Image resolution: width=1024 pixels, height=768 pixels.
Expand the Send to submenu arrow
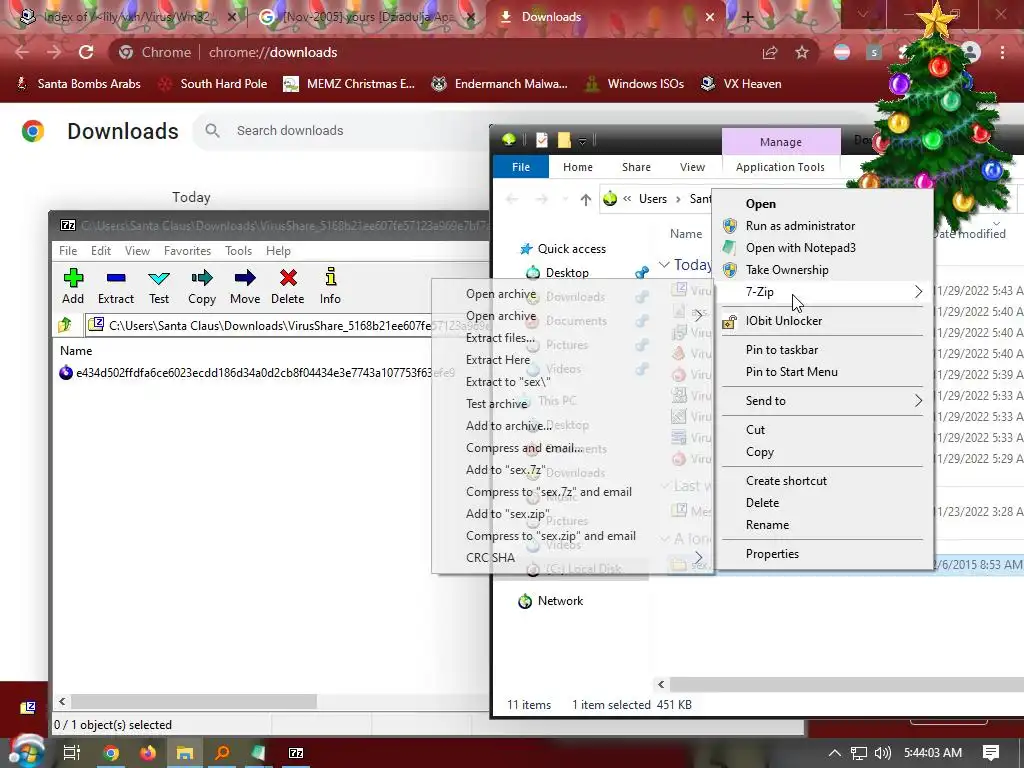click(918, 401)
